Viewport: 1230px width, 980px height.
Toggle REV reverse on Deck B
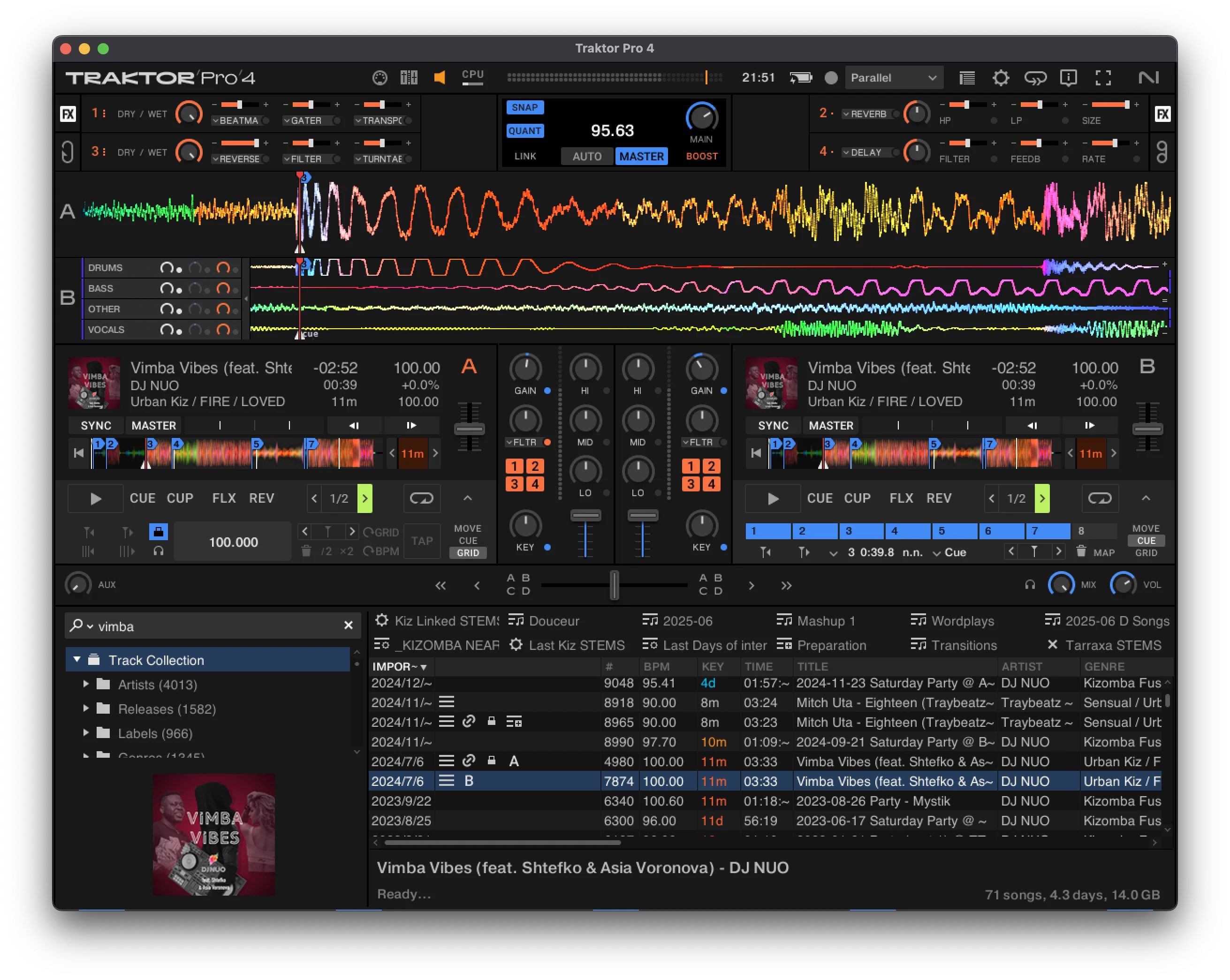coord(939,498)
